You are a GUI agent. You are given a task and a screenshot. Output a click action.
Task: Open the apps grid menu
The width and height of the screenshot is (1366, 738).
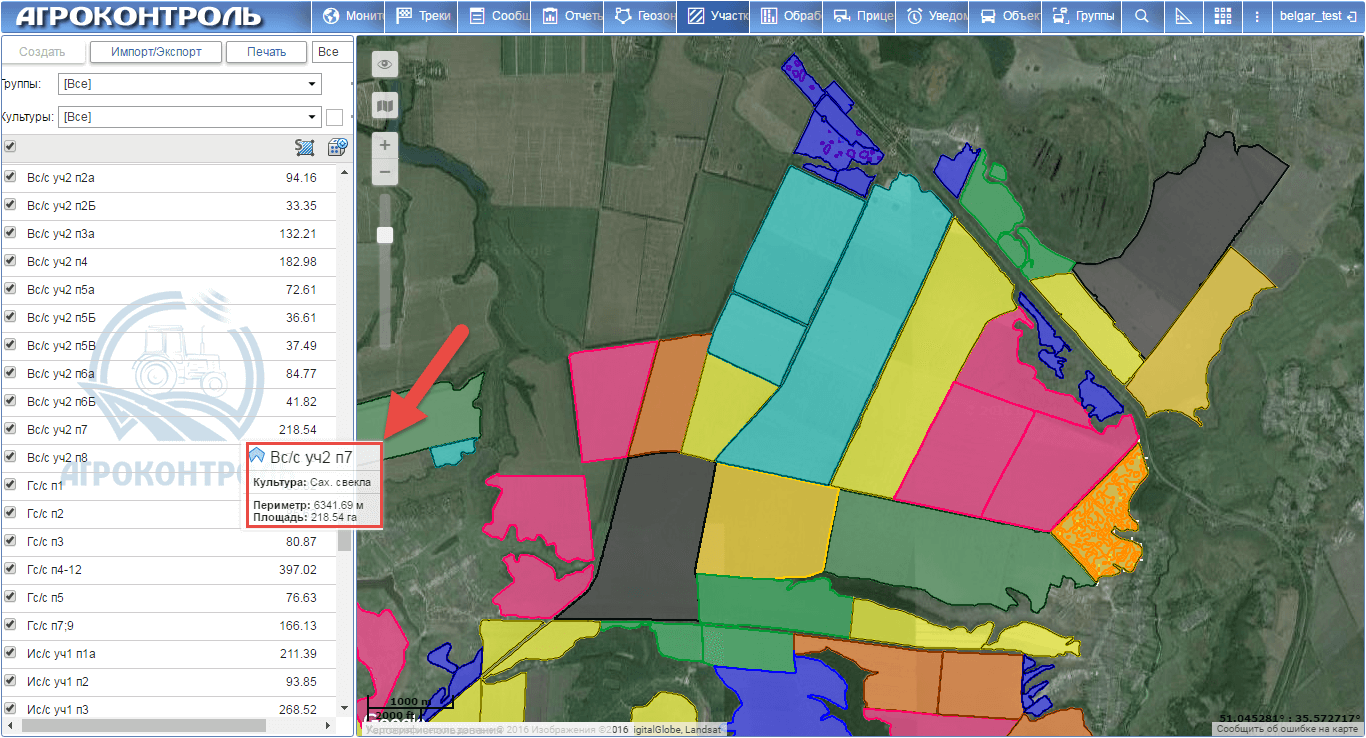pyautogui.click(x=1222, y=16)
